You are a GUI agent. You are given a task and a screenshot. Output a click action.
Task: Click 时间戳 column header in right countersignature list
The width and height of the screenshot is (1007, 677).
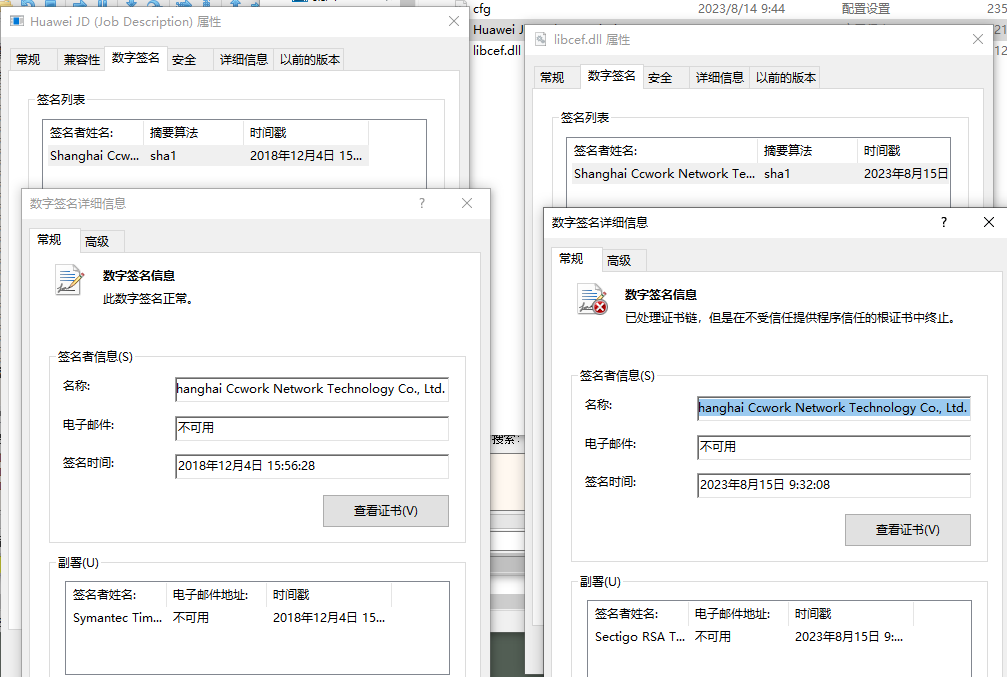850,613
